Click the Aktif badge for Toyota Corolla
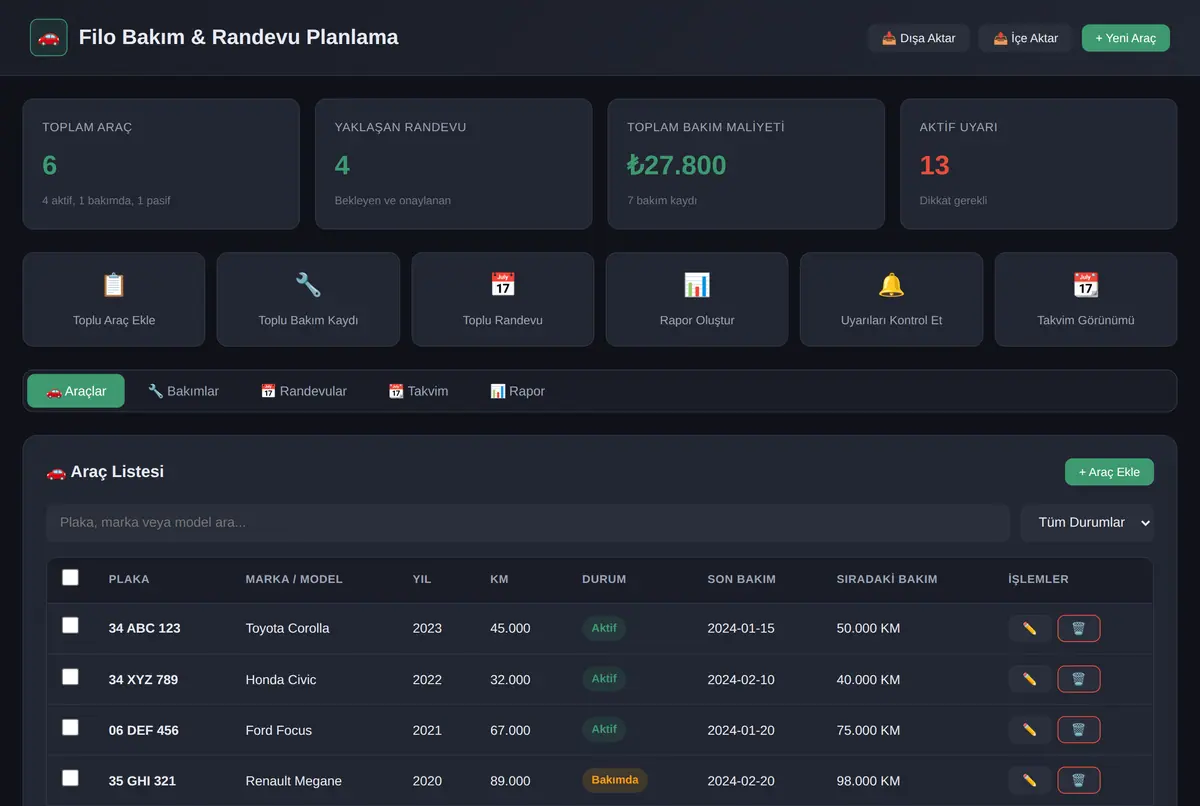This screenshot has width=1200, height=806. coord(604,629)
